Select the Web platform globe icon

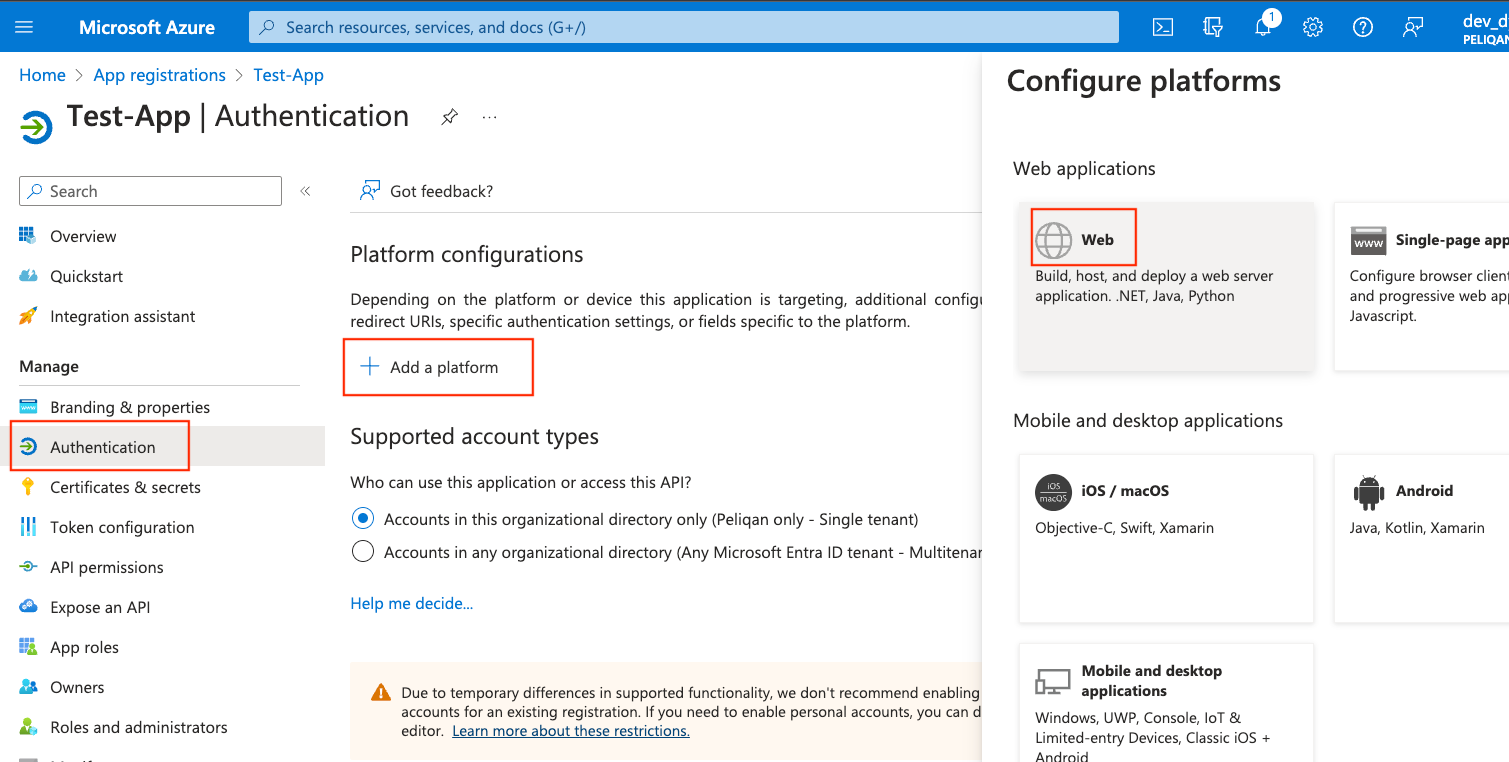[x=1053, y=240]
